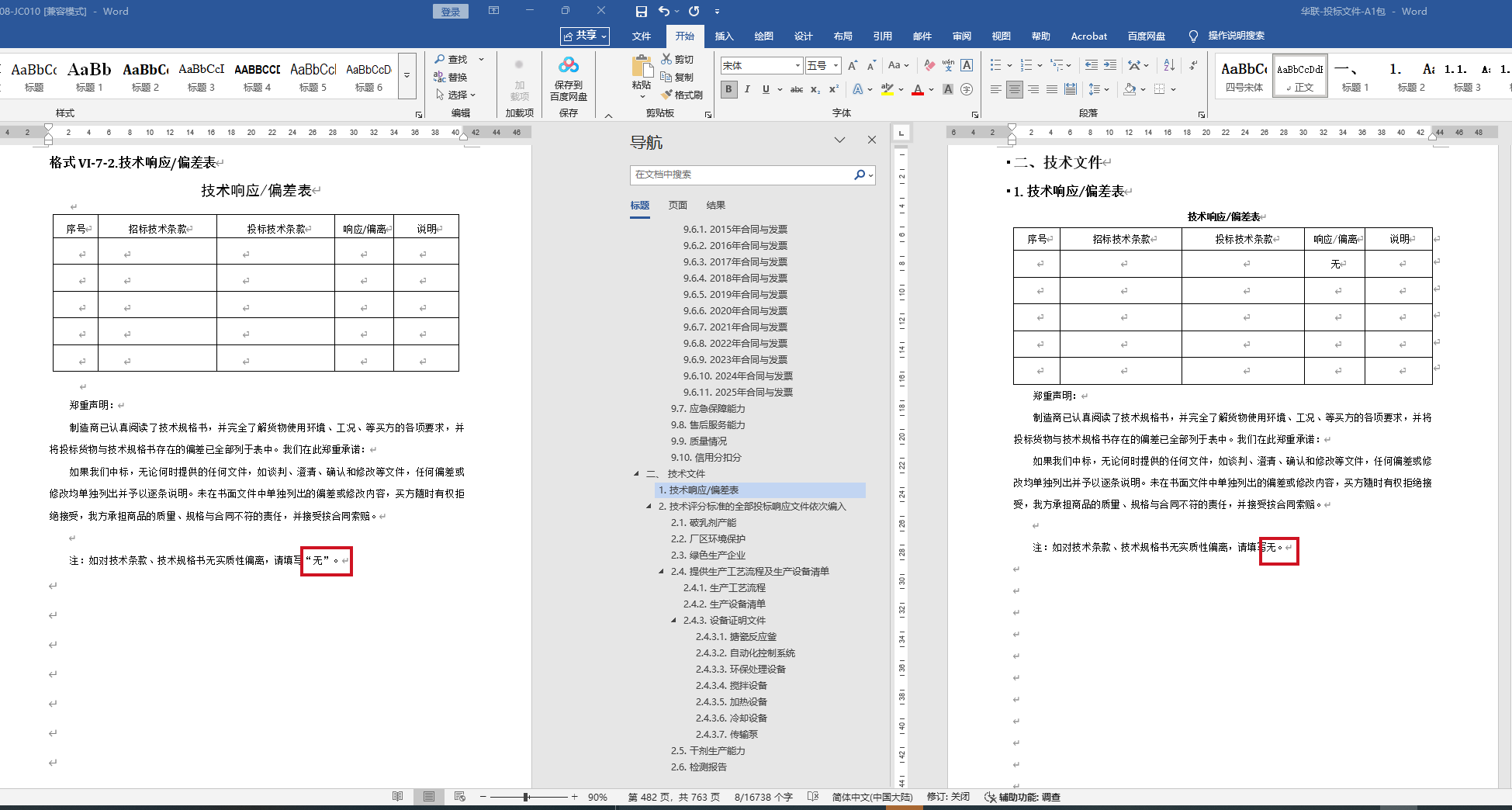Click the Save icon in the quick access toolbar
Image resolution: width=1512 pixels, height=810 pixels.
(x=641, y=12)
